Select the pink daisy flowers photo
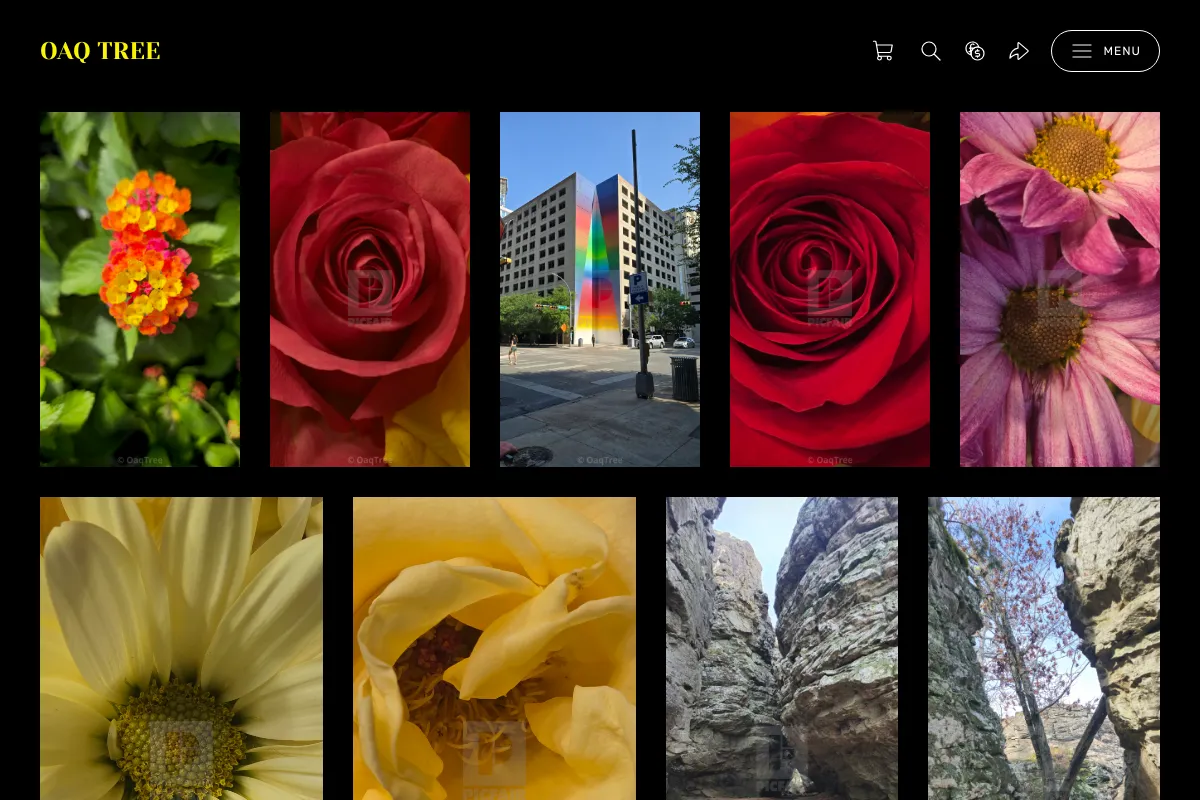The height and width of the screenshot is (800, 1200). [1060, 289]
